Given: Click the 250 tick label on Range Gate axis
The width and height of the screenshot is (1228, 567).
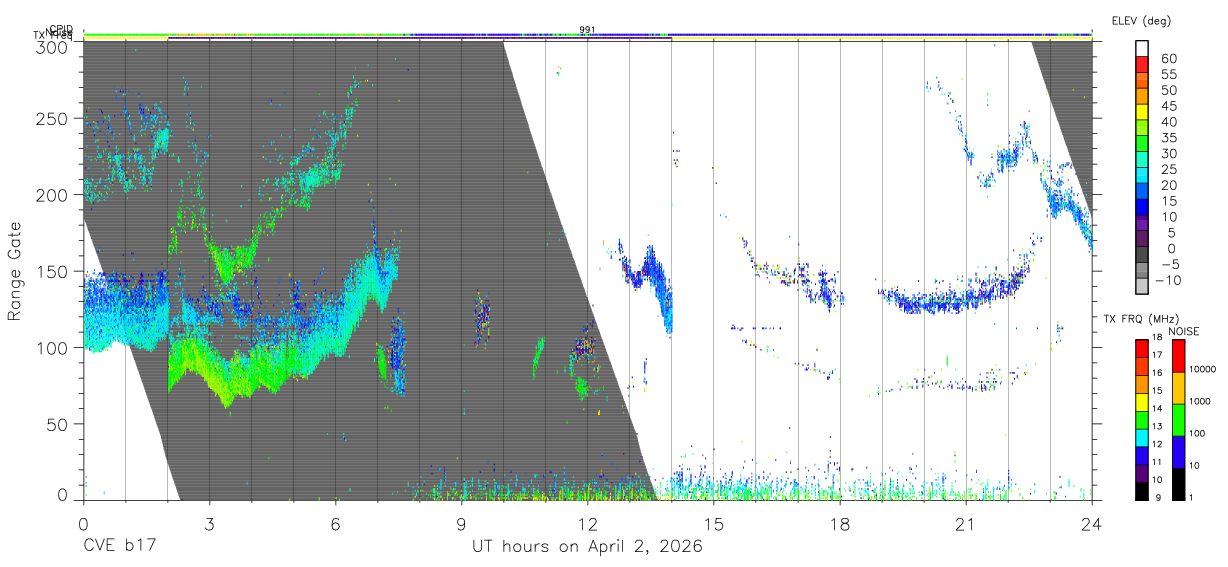Looking at the screenshot, I should pyautogui.click(x=52, y=119).
